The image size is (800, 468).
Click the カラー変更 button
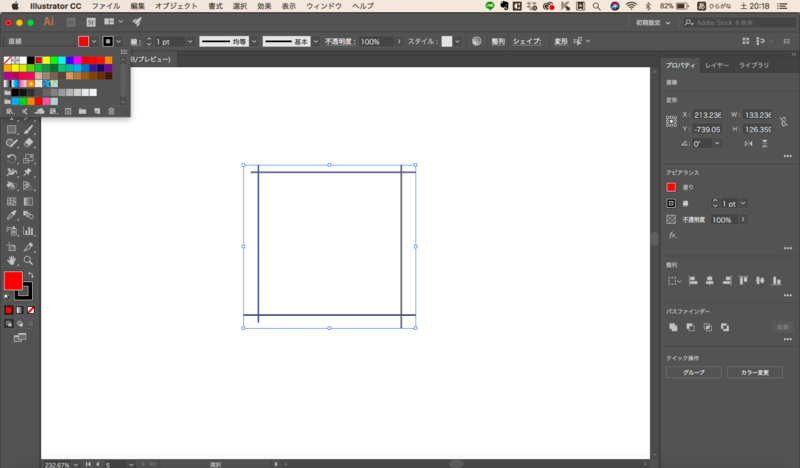[755, 373]
